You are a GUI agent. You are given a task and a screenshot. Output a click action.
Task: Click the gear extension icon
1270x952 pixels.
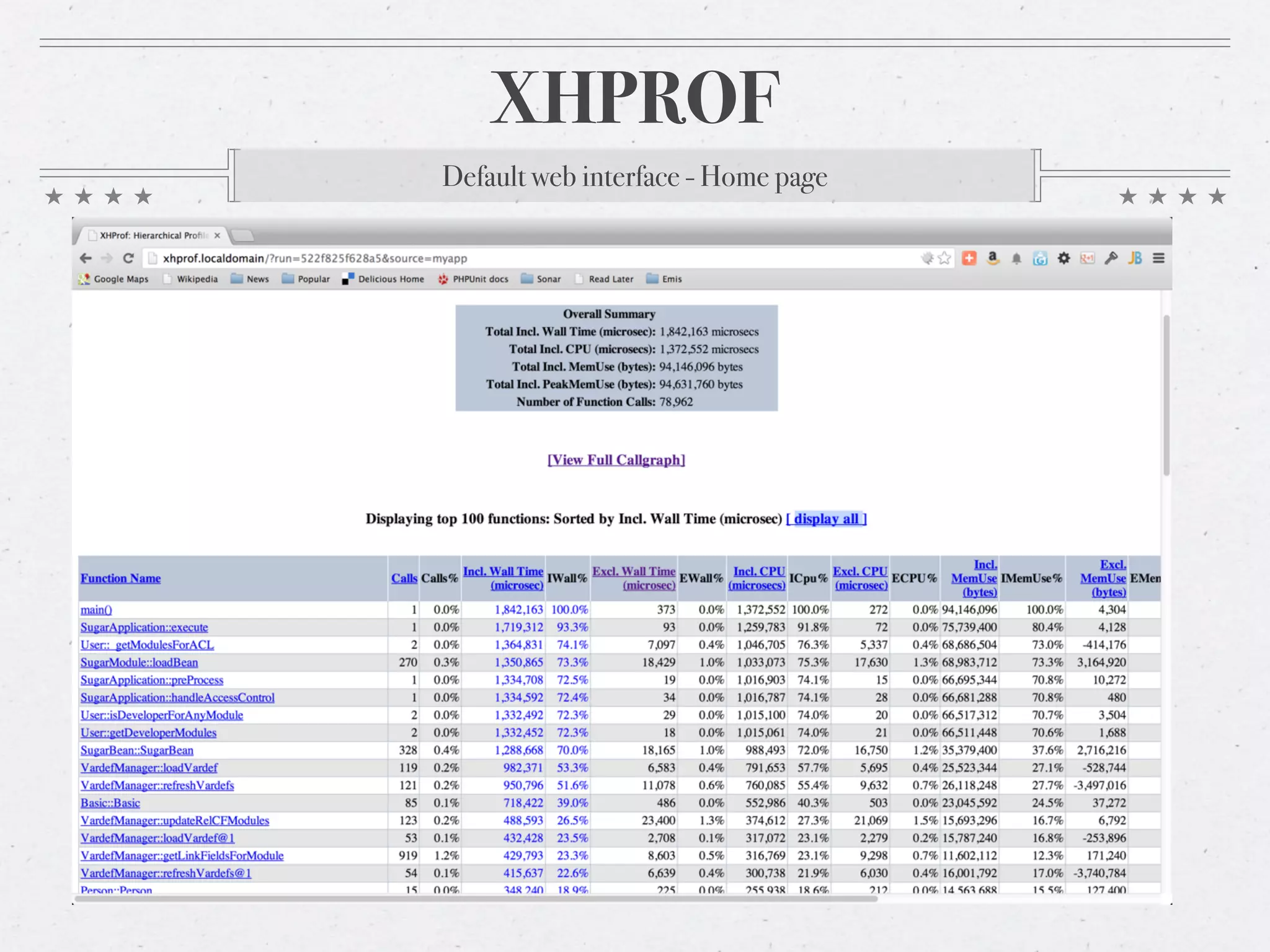coord(1064,258)
